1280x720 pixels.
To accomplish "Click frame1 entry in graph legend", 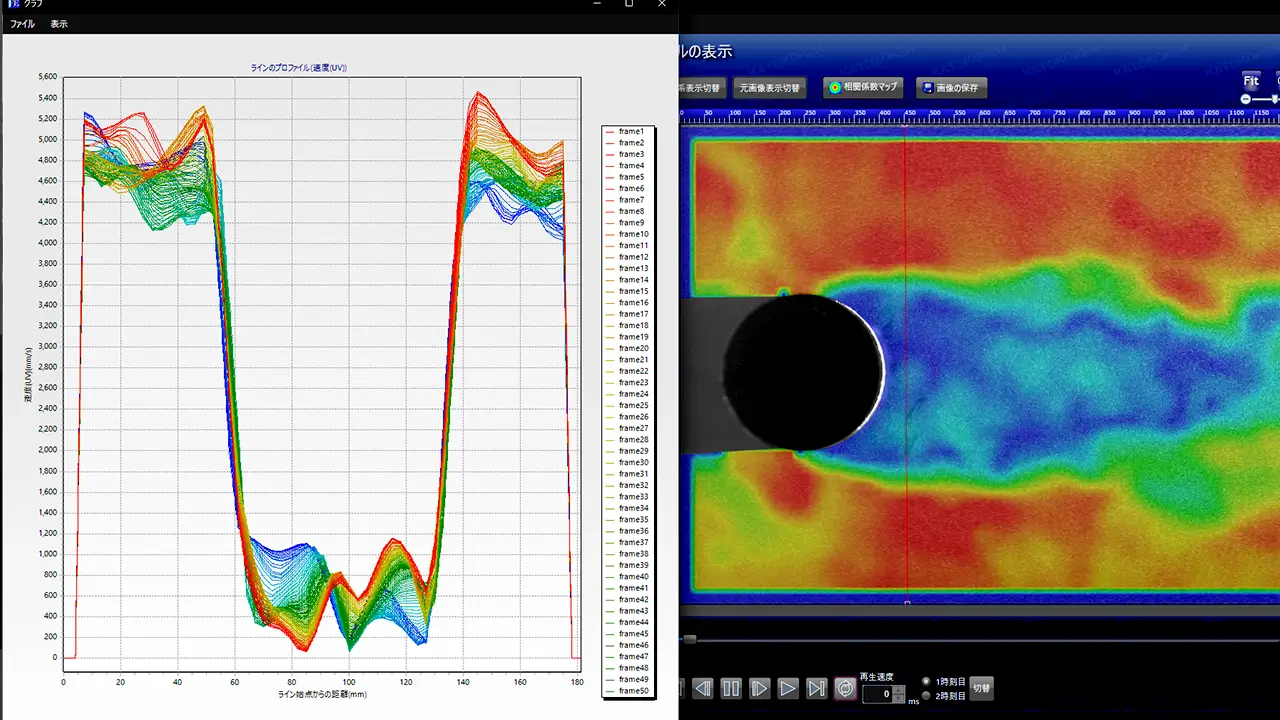I will pos(630,132).
